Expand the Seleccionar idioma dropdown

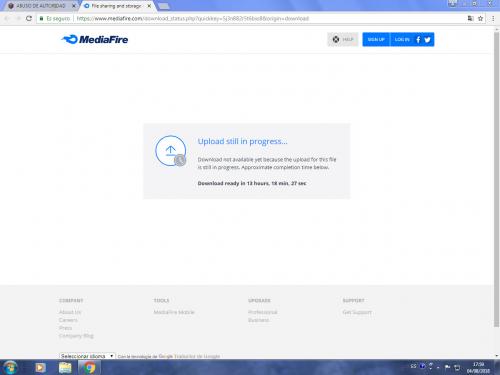tap(87, 356)
